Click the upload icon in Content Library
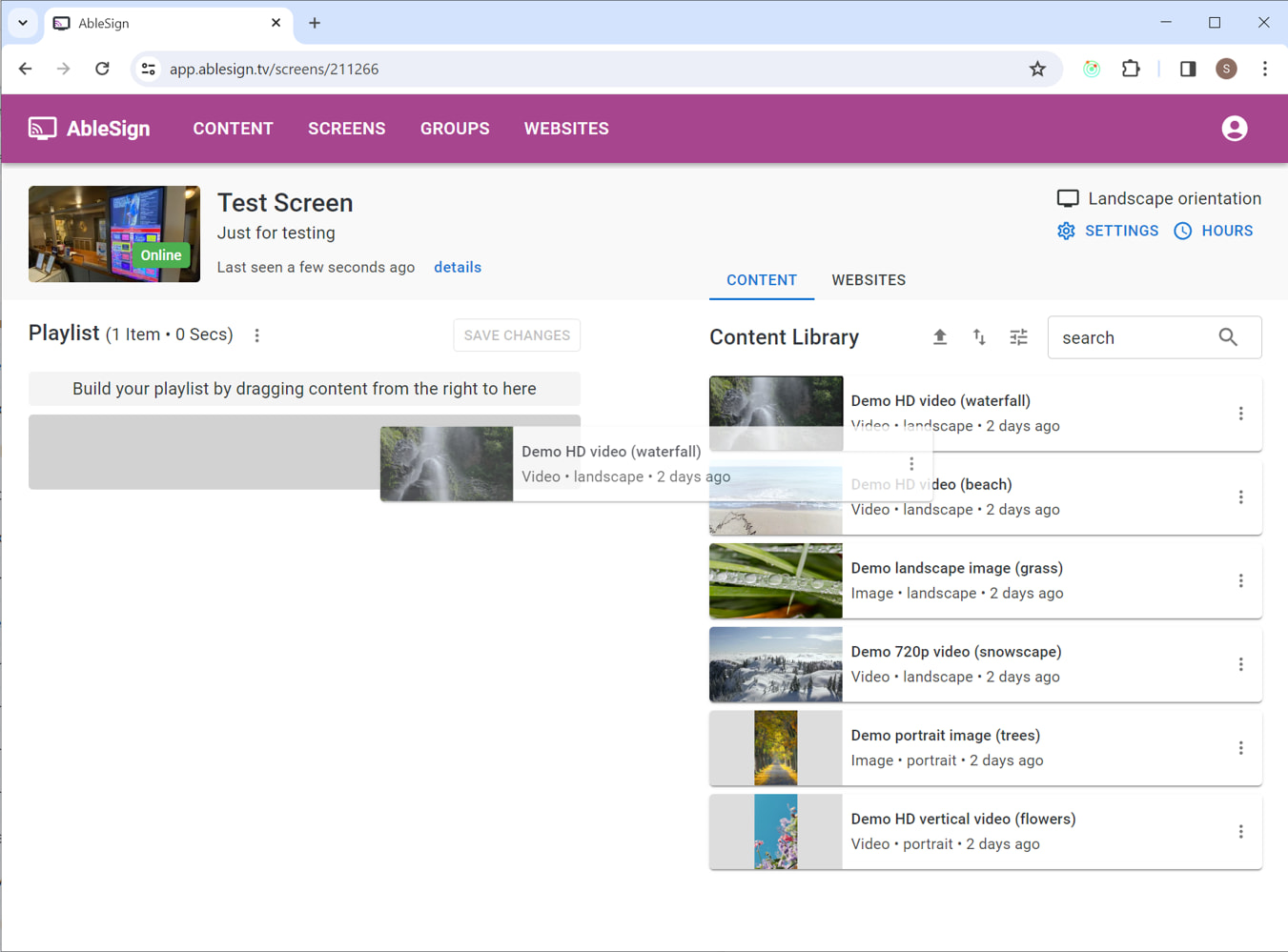The image size is (1288, 952). click(939, 337)
